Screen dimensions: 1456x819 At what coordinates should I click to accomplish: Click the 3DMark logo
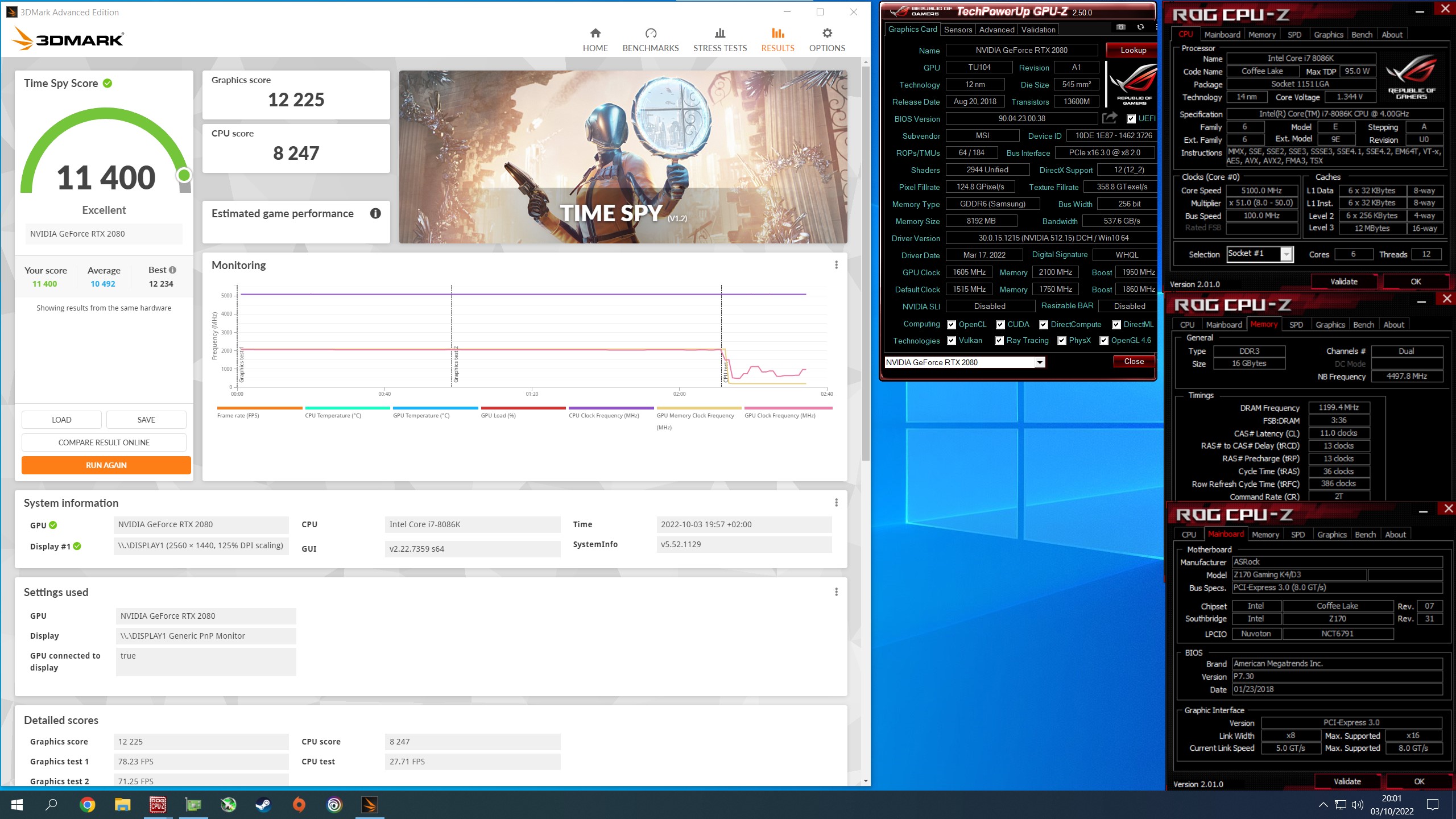tap(68, 39)
